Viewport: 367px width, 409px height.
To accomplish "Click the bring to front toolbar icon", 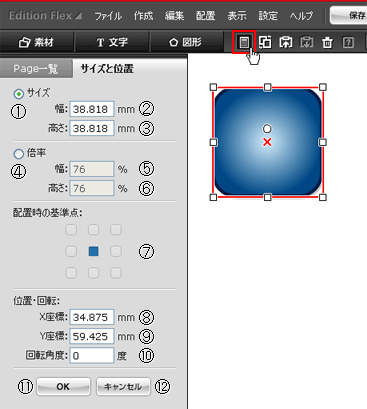I will pos(286,42).
